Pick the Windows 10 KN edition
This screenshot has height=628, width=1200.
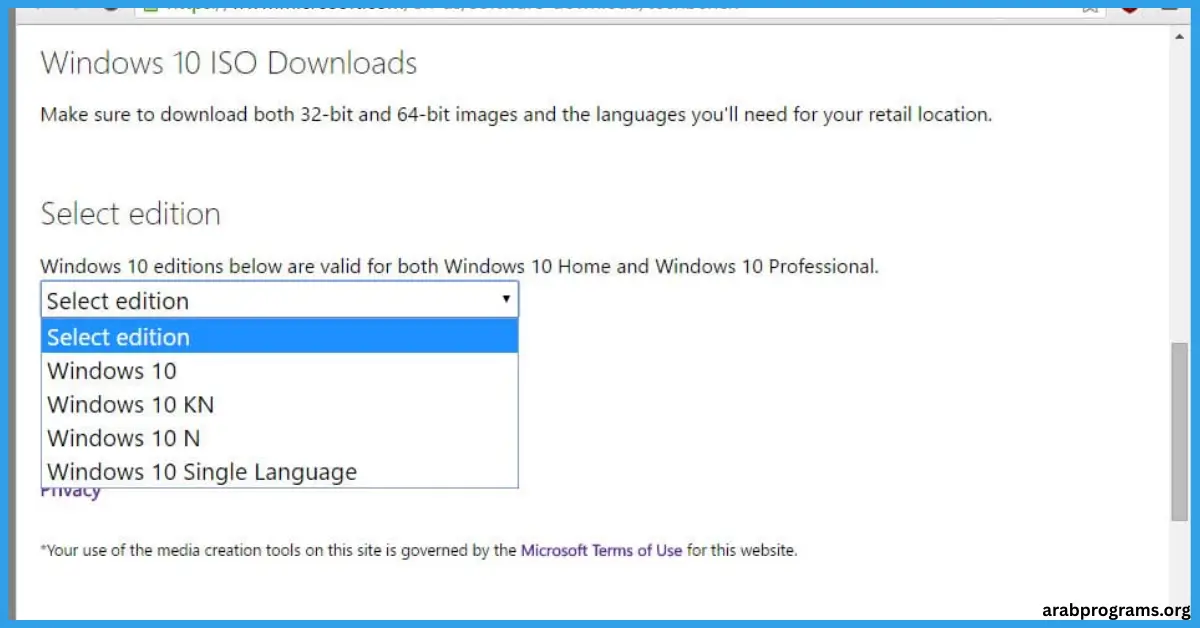pos(280,405)
